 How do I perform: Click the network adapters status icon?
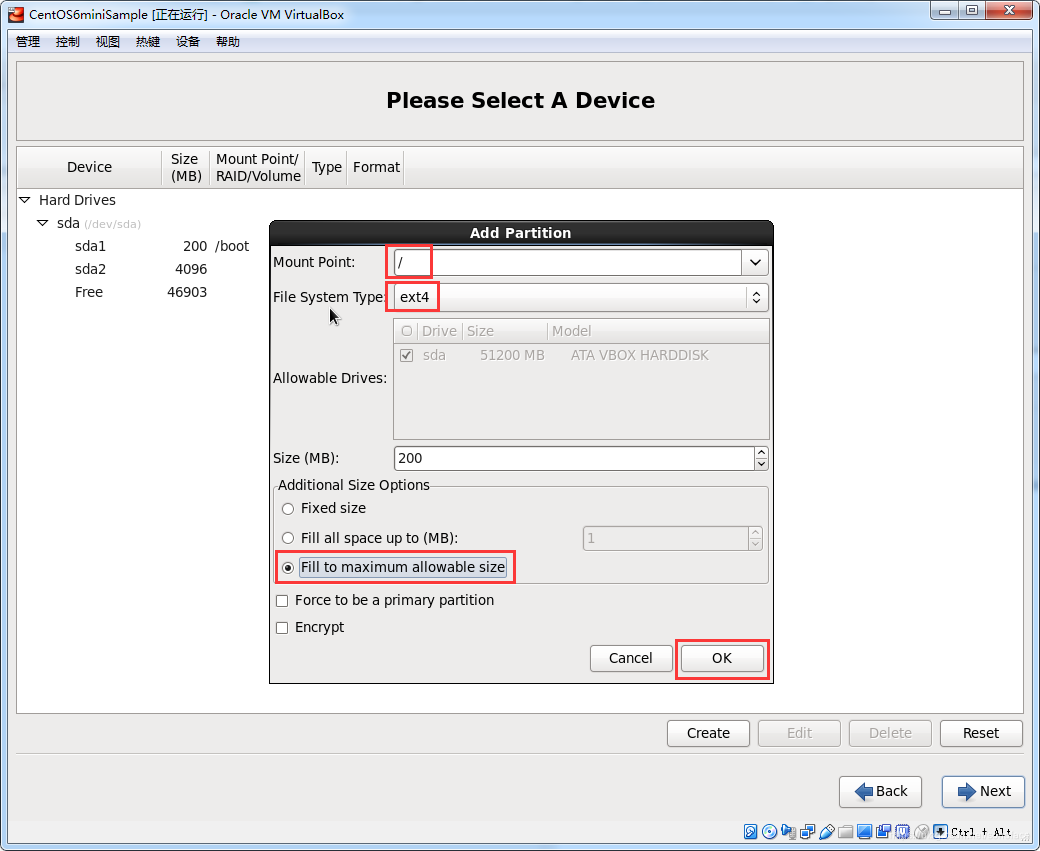(x=807, y=832)
